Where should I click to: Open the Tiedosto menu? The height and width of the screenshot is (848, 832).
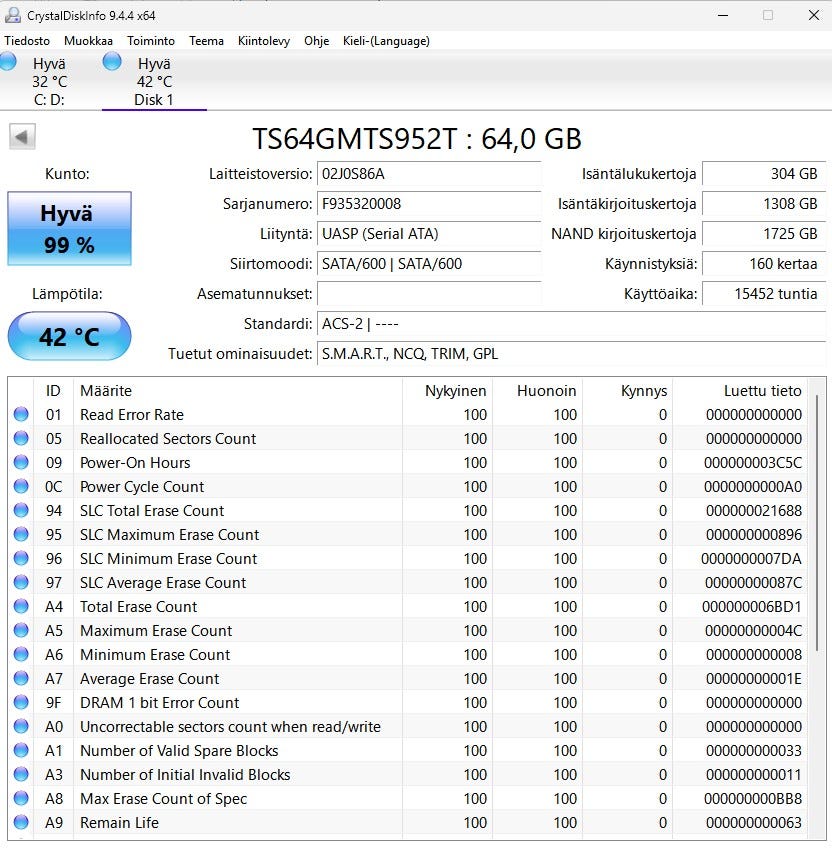click(x=27, y=41)
